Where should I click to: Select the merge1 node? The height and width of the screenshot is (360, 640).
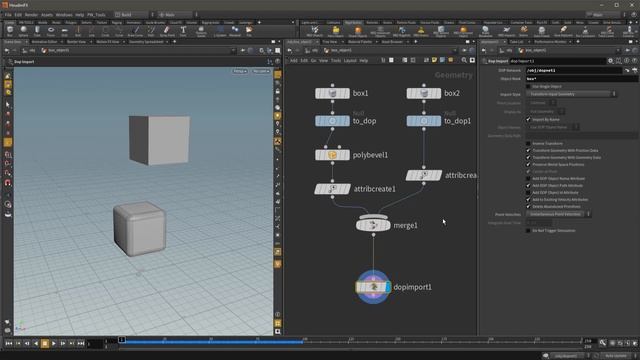click(373, 225)
